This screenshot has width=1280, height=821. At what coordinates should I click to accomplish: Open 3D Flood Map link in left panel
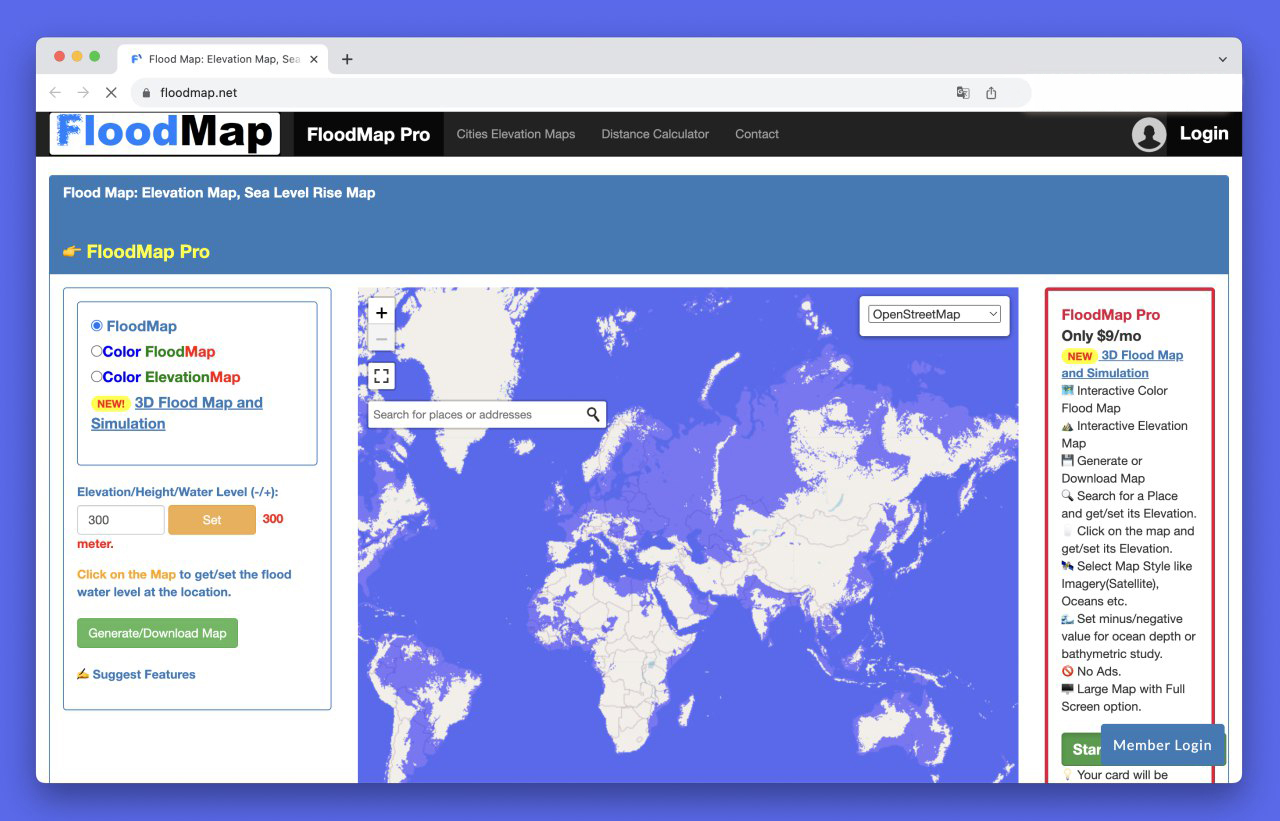[x=177, y=413]
